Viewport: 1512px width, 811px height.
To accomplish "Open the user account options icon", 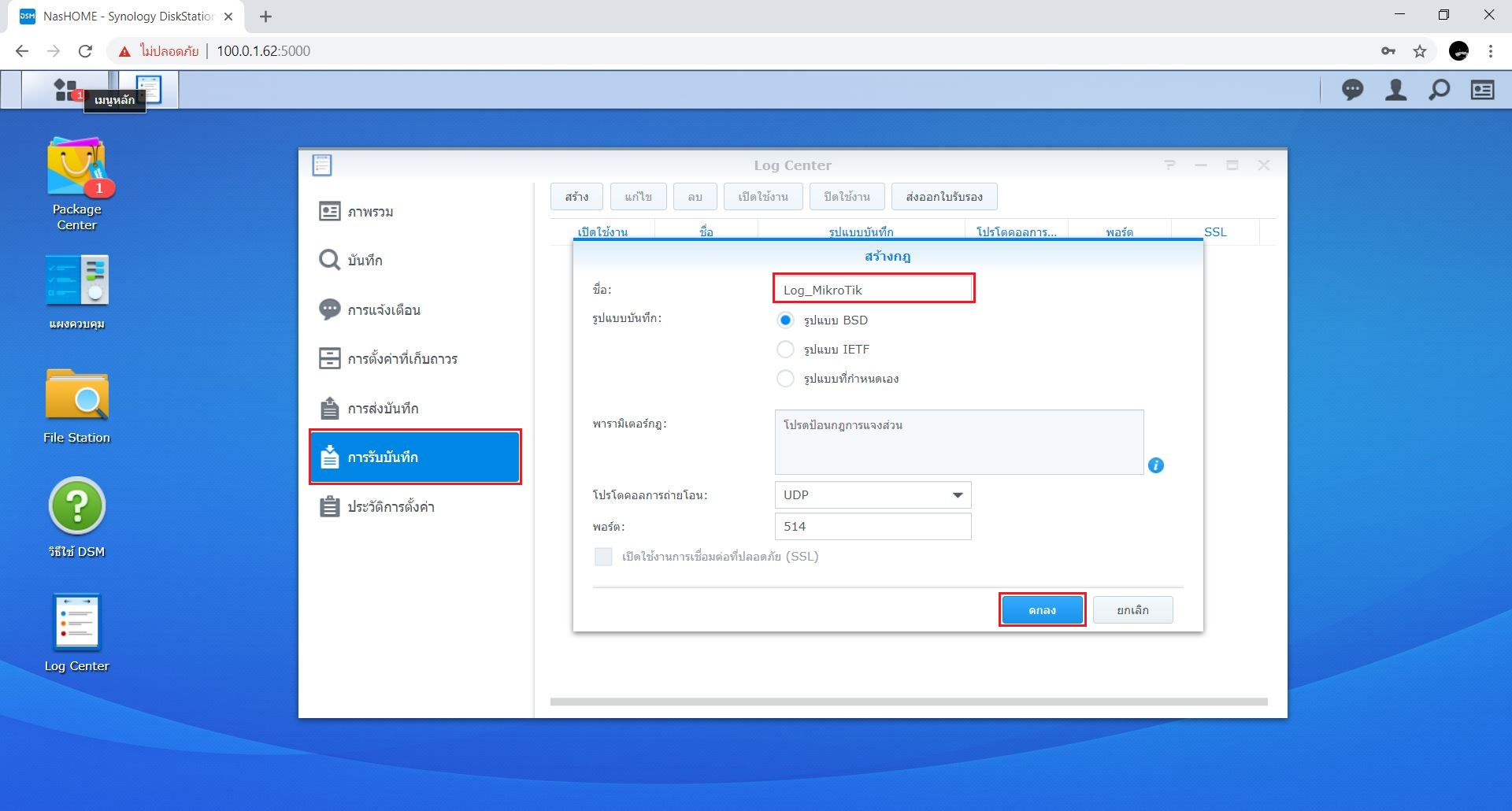I will click(1395, 90).
